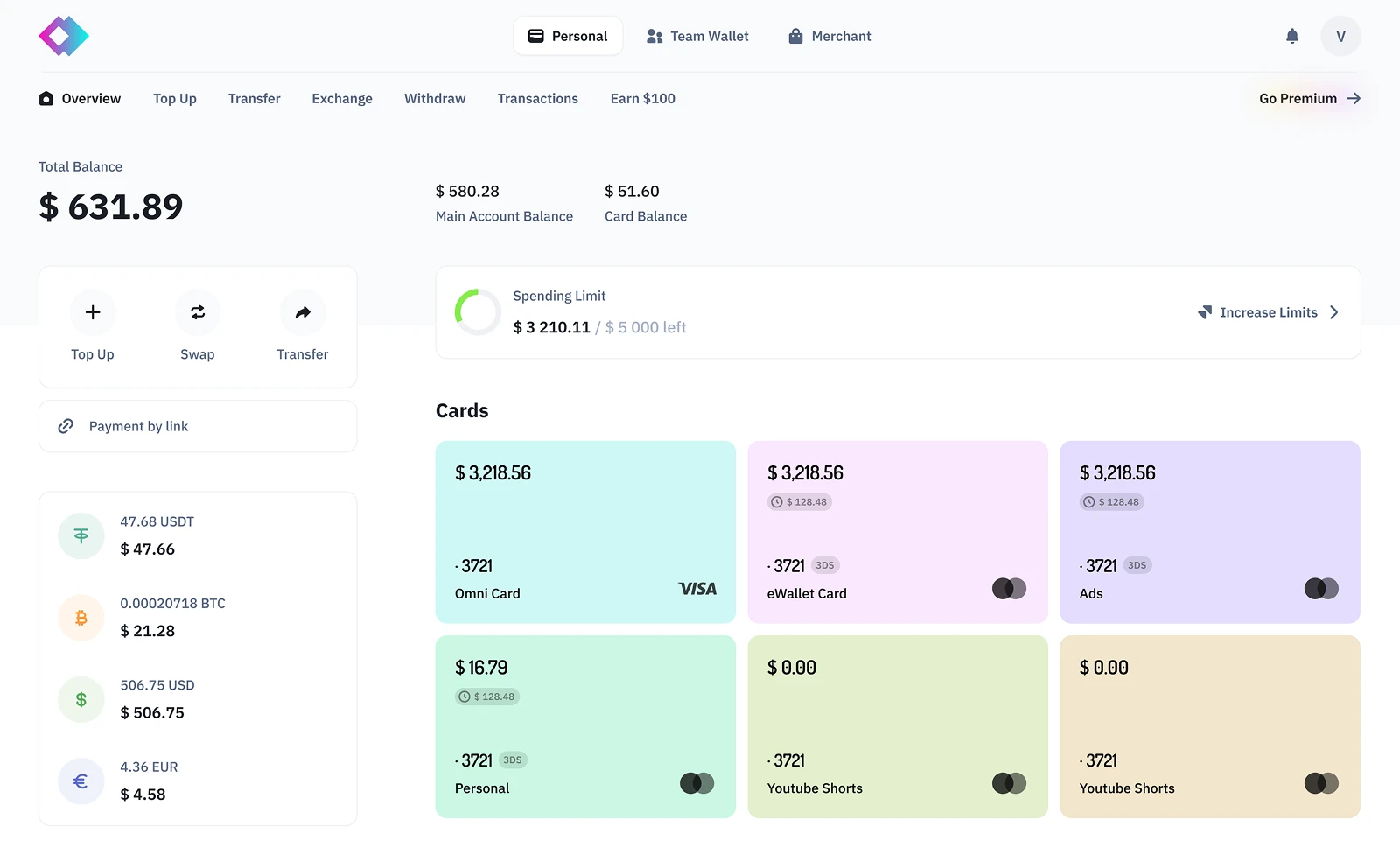Click the plus Top Up icon
The image size is (1400, 861).
point(93,312)
